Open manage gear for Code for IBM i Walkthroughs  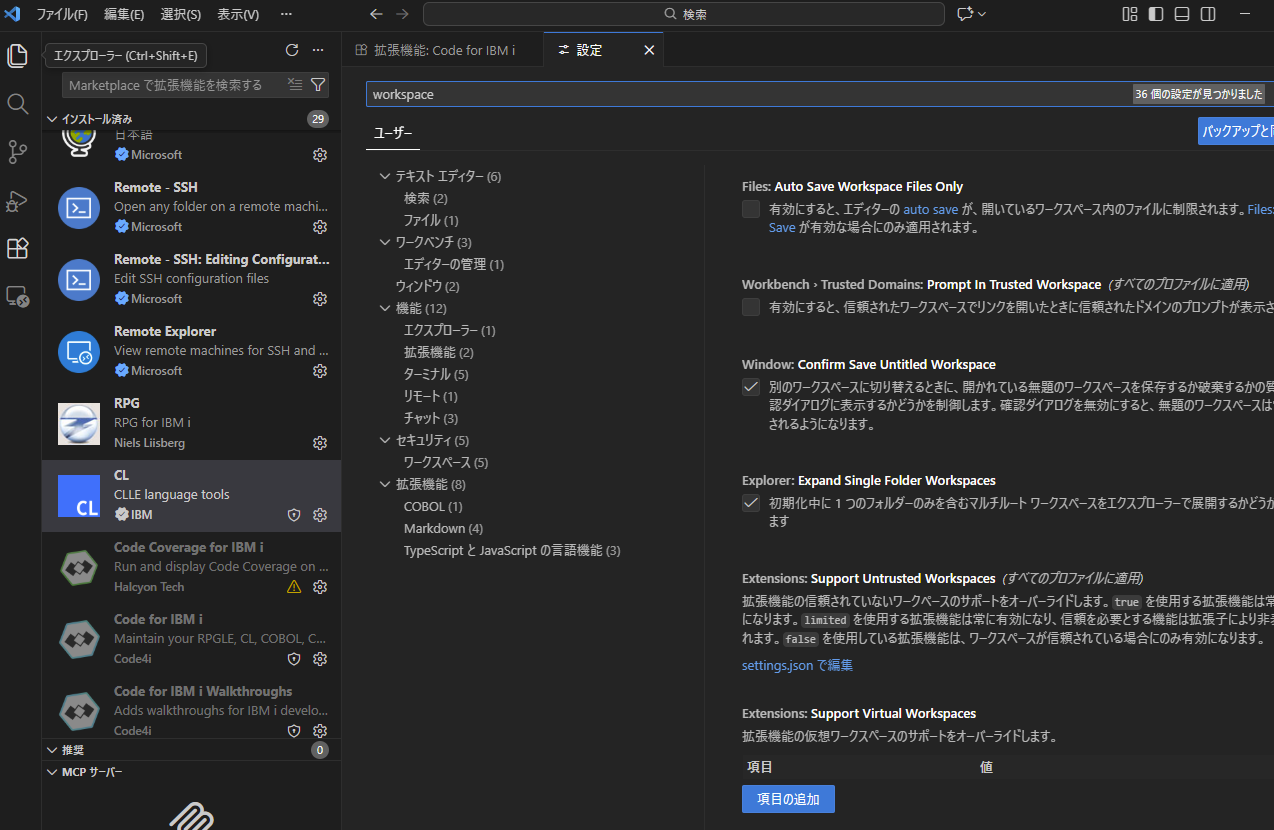coord(320,731)
